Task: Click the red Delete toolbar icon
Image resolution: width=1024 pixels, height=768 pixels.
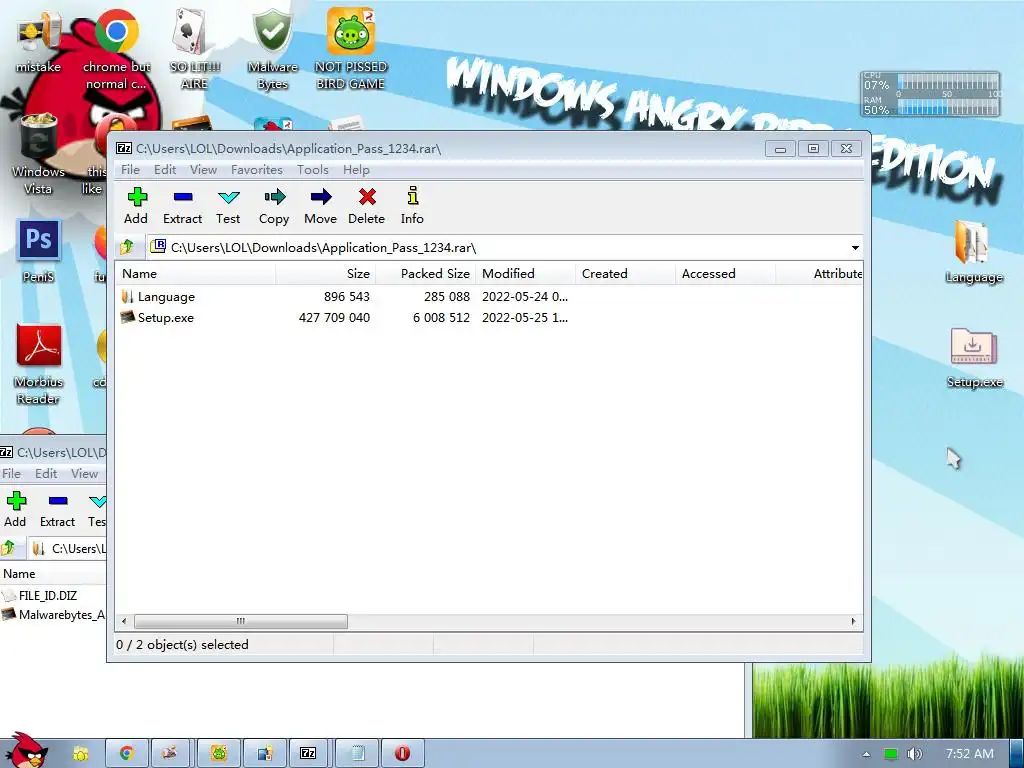Action: (366, 206)
